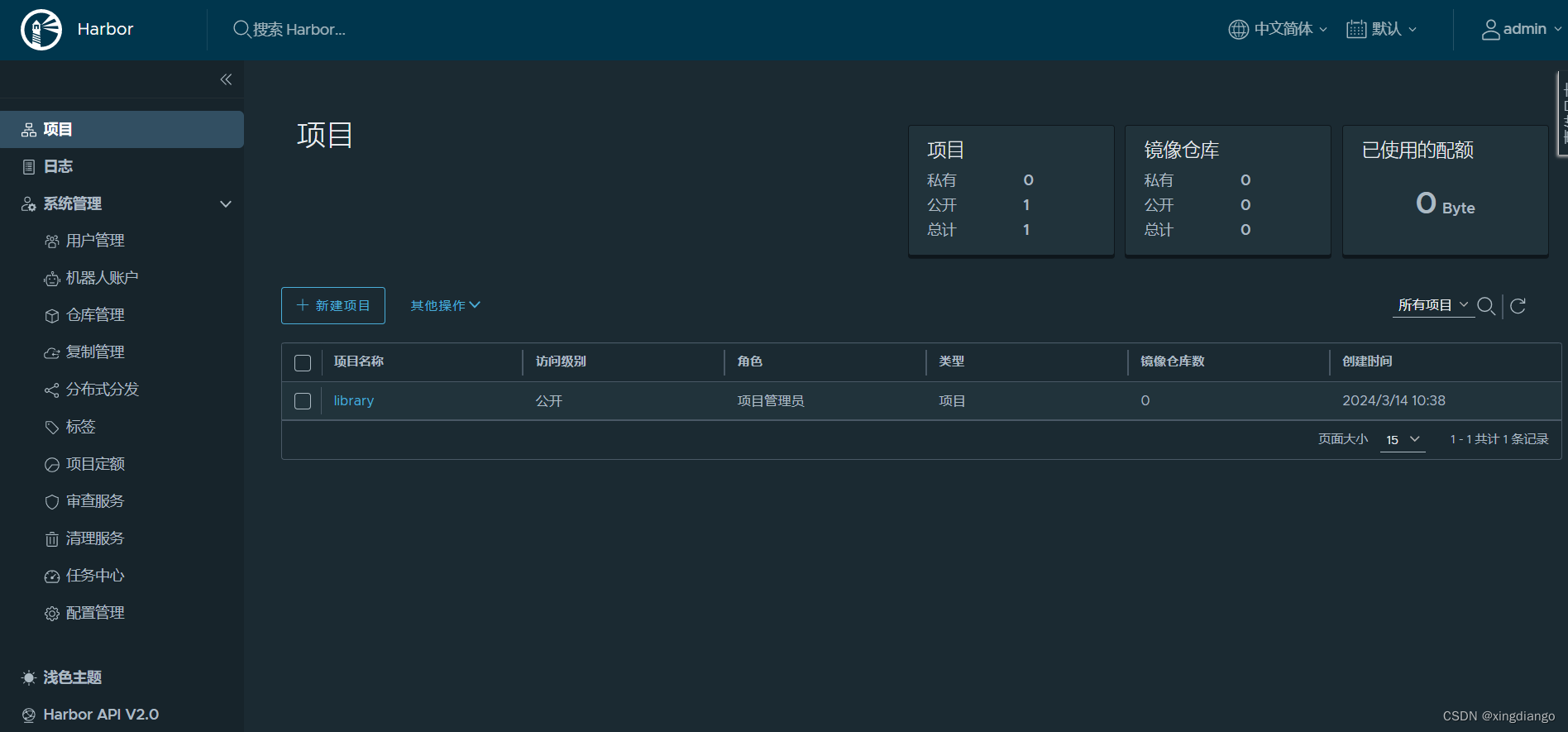
Task: Collapse the 系统管理 section chevron
Action: pyautogui.click(x=226, y=204)
